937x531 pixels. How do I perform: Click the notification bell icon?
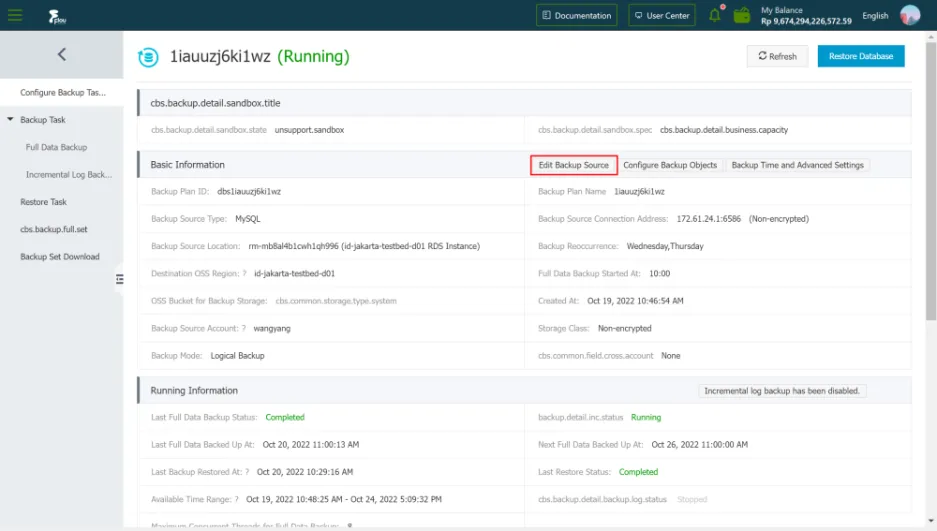coord(715,15)
